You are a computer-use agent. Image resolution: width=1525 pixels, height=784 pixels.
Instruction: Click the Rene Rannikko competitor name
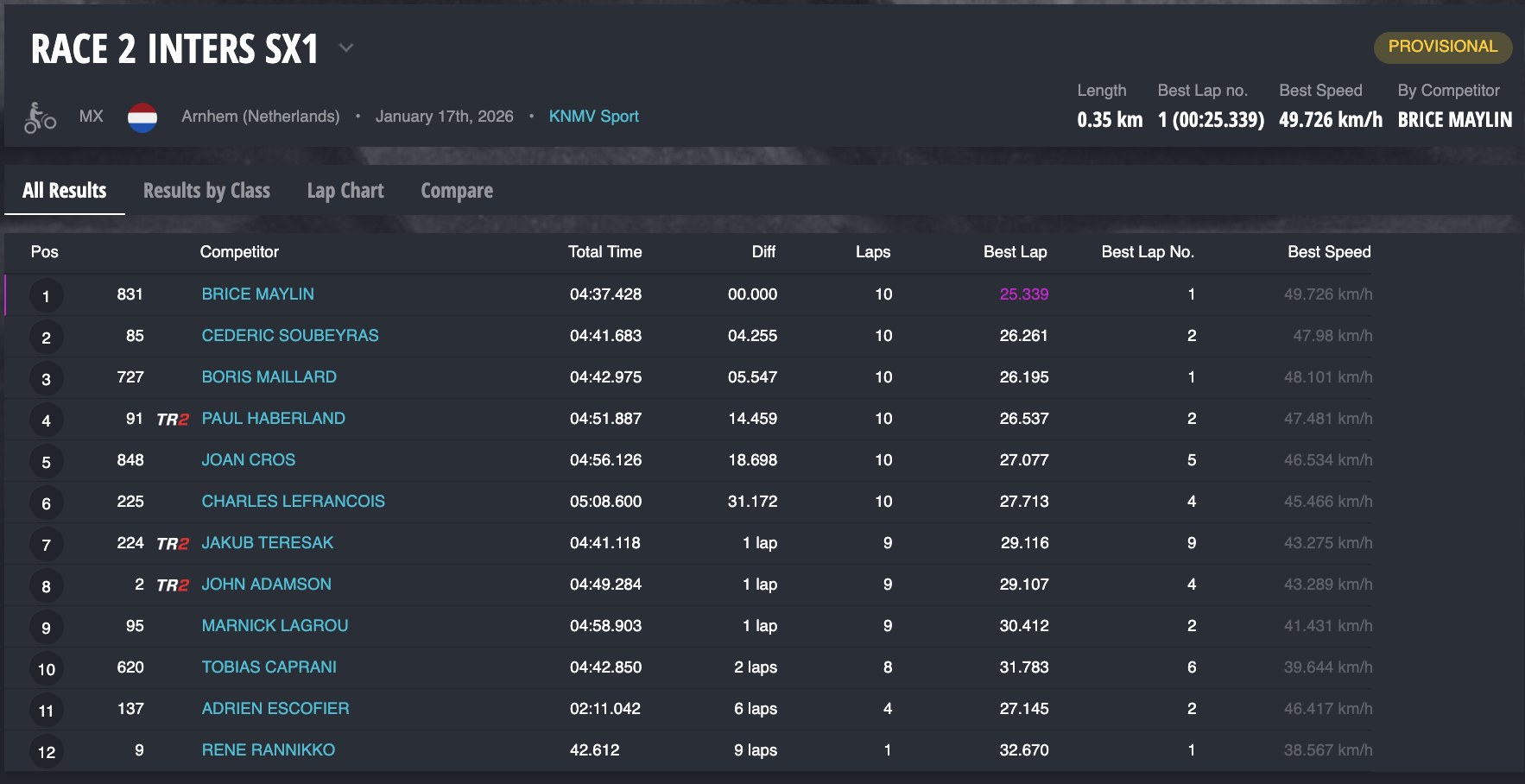(x=268, y=750)
